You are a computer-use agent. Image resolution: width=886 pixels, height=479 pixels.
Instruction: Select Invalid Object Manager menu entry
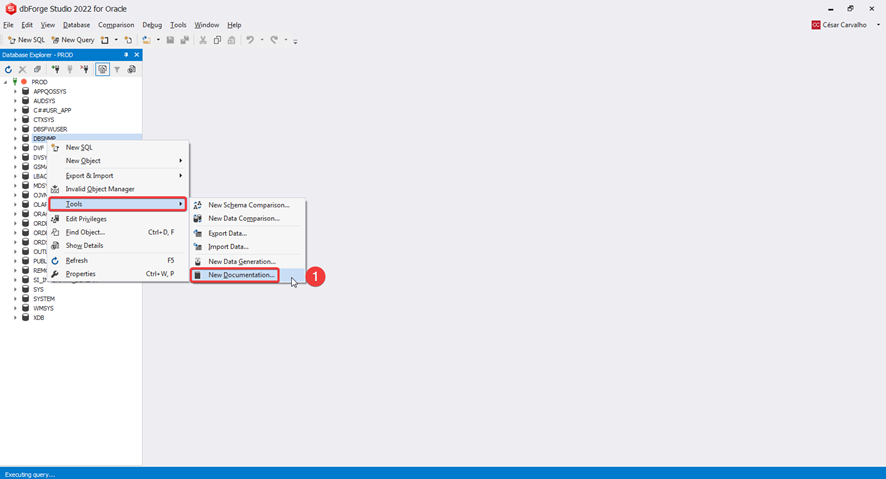100,189
